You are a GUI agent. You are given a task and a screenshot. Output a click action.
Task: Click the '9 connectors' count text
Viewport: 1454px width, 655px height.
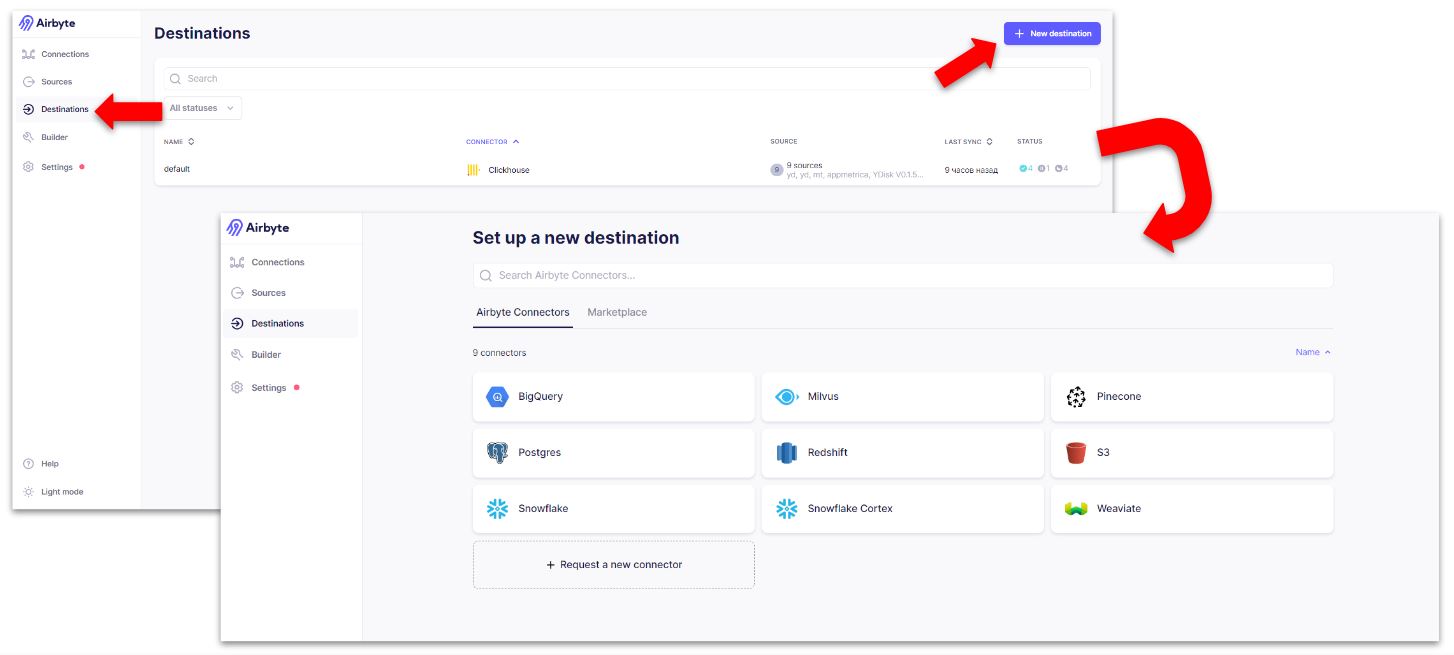(x=500, y=353)
